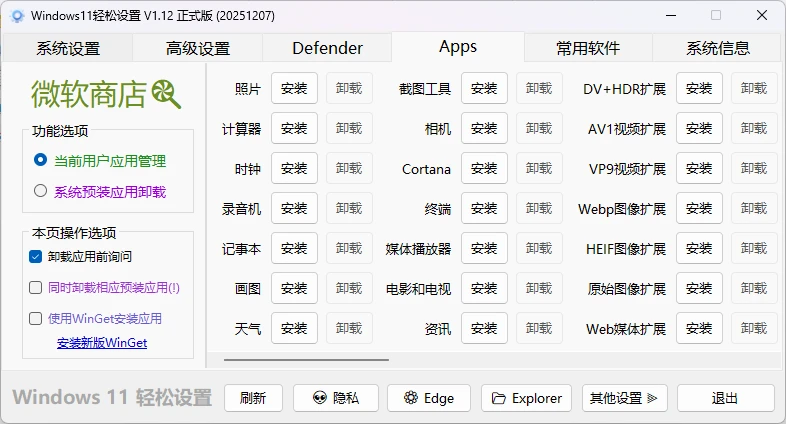Image resolution: width=786 pixels, height=424 pixels.
Task: Uninstall the 计算器 app
Action: point(349,128)
